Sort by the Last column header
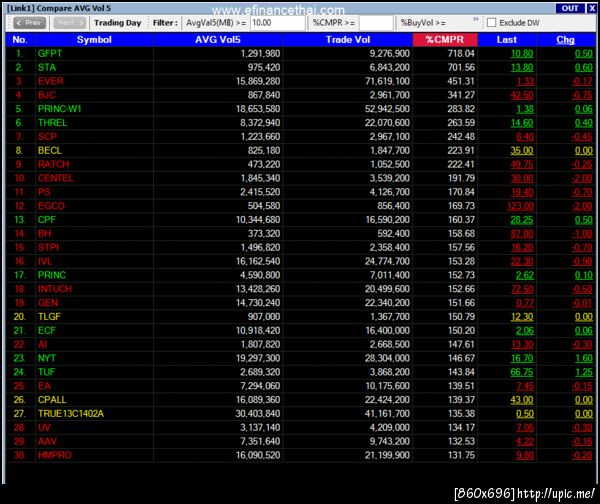600x504 pixels. point(507,40)
